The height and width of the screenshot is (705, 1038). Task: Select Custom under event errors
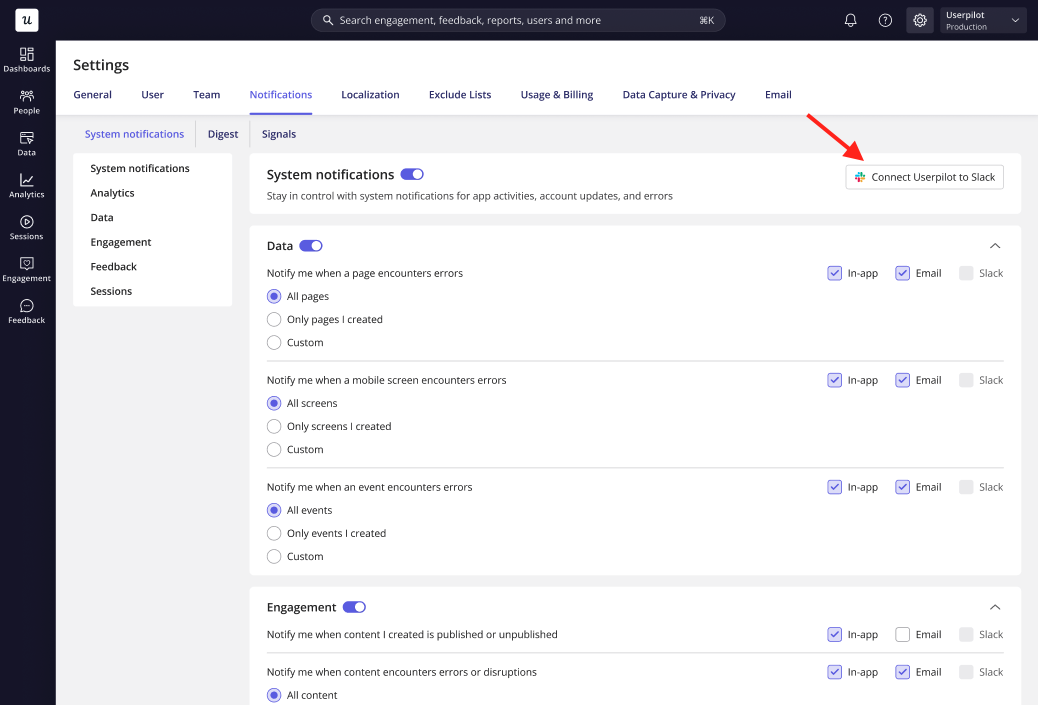click(x=273, y=557)
